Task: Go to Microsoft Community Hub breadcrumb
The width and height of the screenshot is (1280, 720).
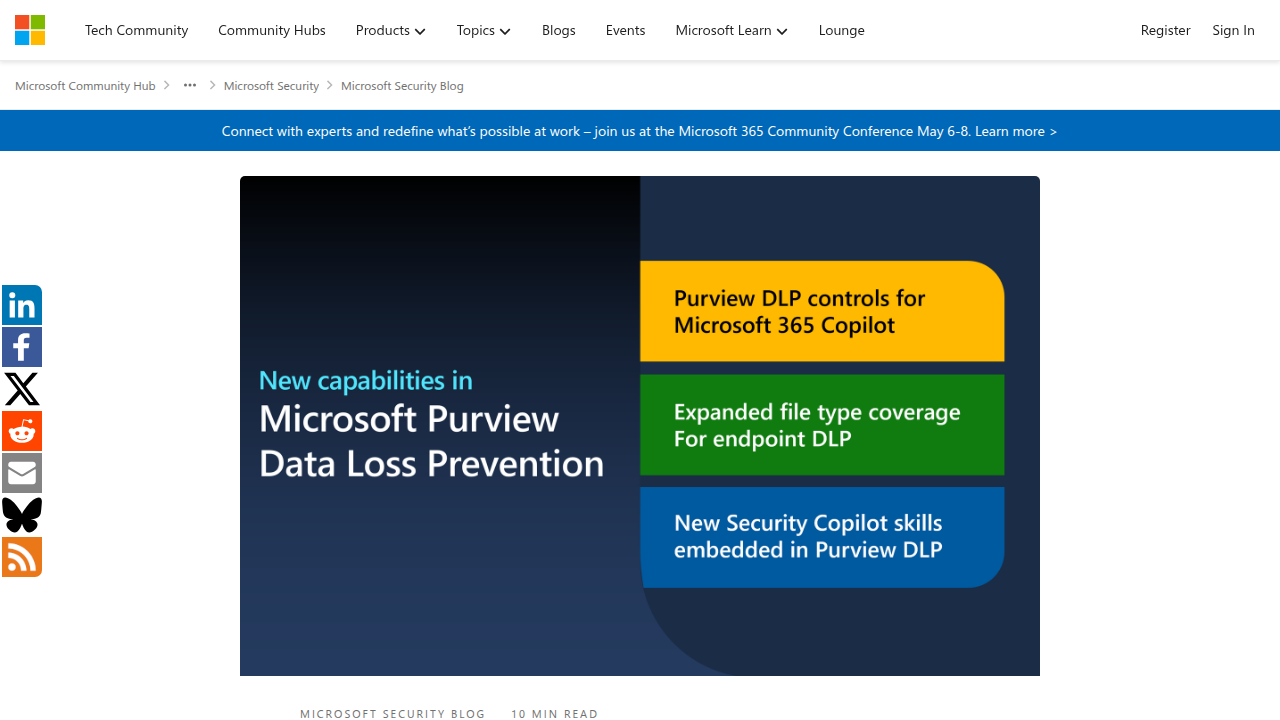Action: 86,86
